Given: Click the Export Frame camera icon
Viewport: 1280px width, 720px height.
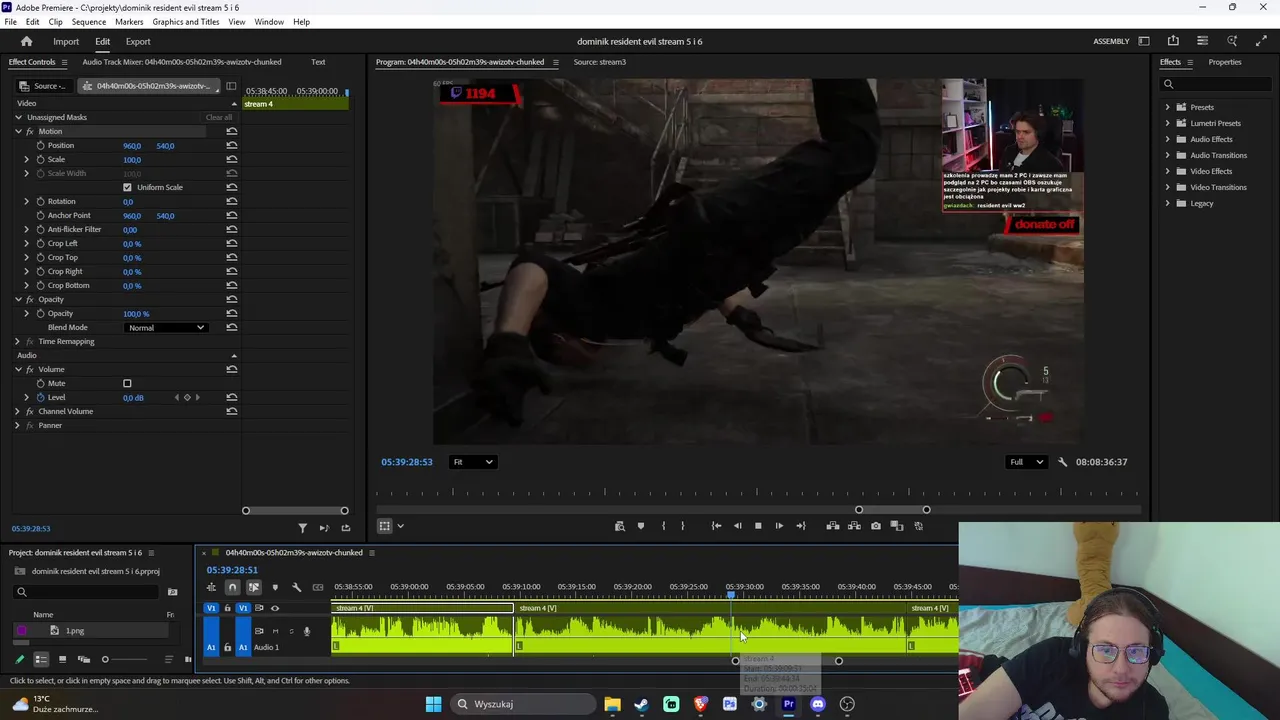Looking at the screenshot, I should [876, 526].
